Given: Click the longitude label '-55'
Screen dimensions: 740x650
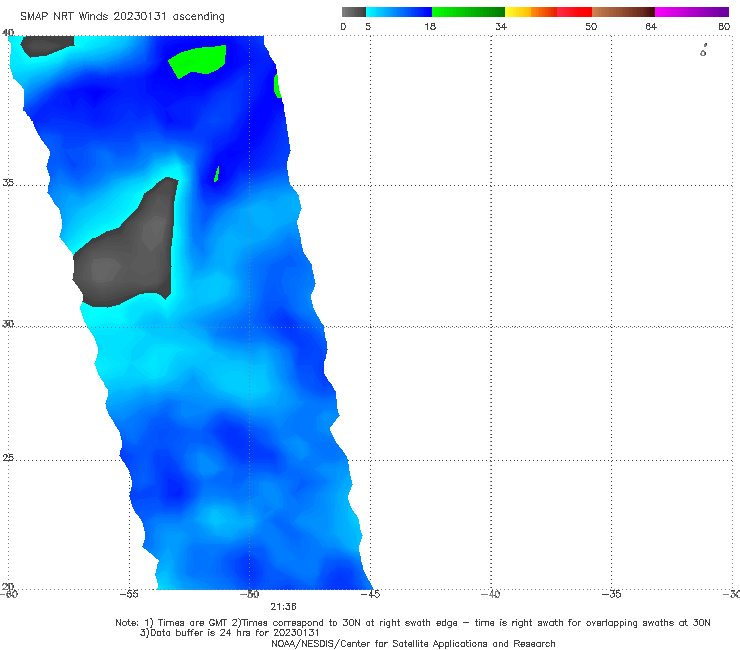Looking at the screenshot, I should [x=129, y=594].
